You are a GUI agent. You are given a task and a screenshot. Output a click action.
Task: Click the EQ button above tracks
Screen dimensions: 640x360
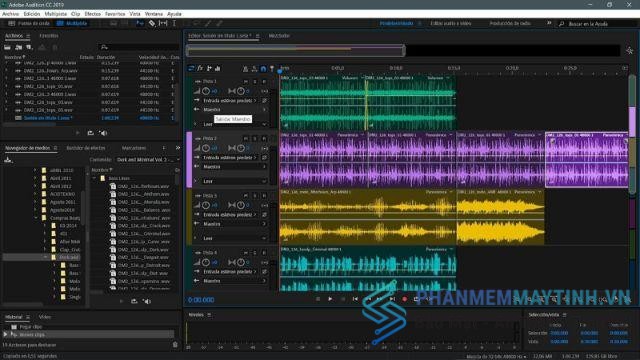coord(218,69)
